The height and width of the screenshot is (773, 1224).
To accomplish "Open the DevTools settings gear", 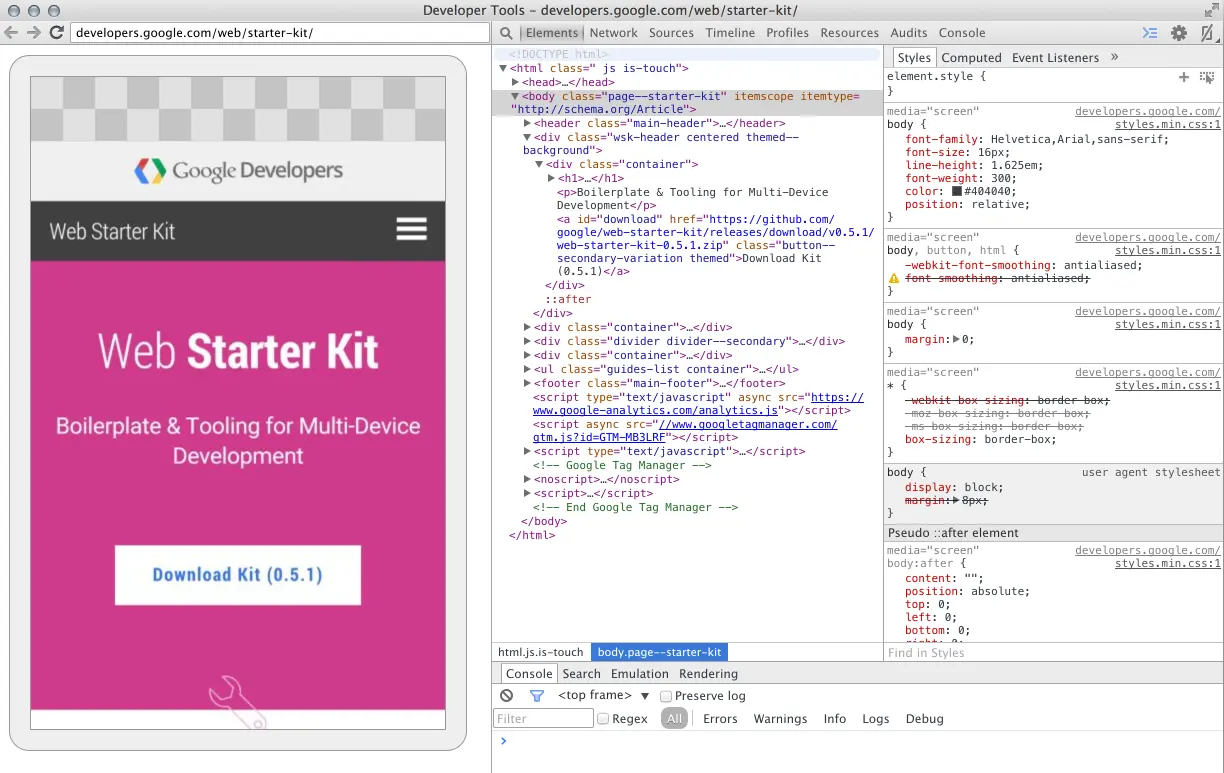I will (1177, 32).
